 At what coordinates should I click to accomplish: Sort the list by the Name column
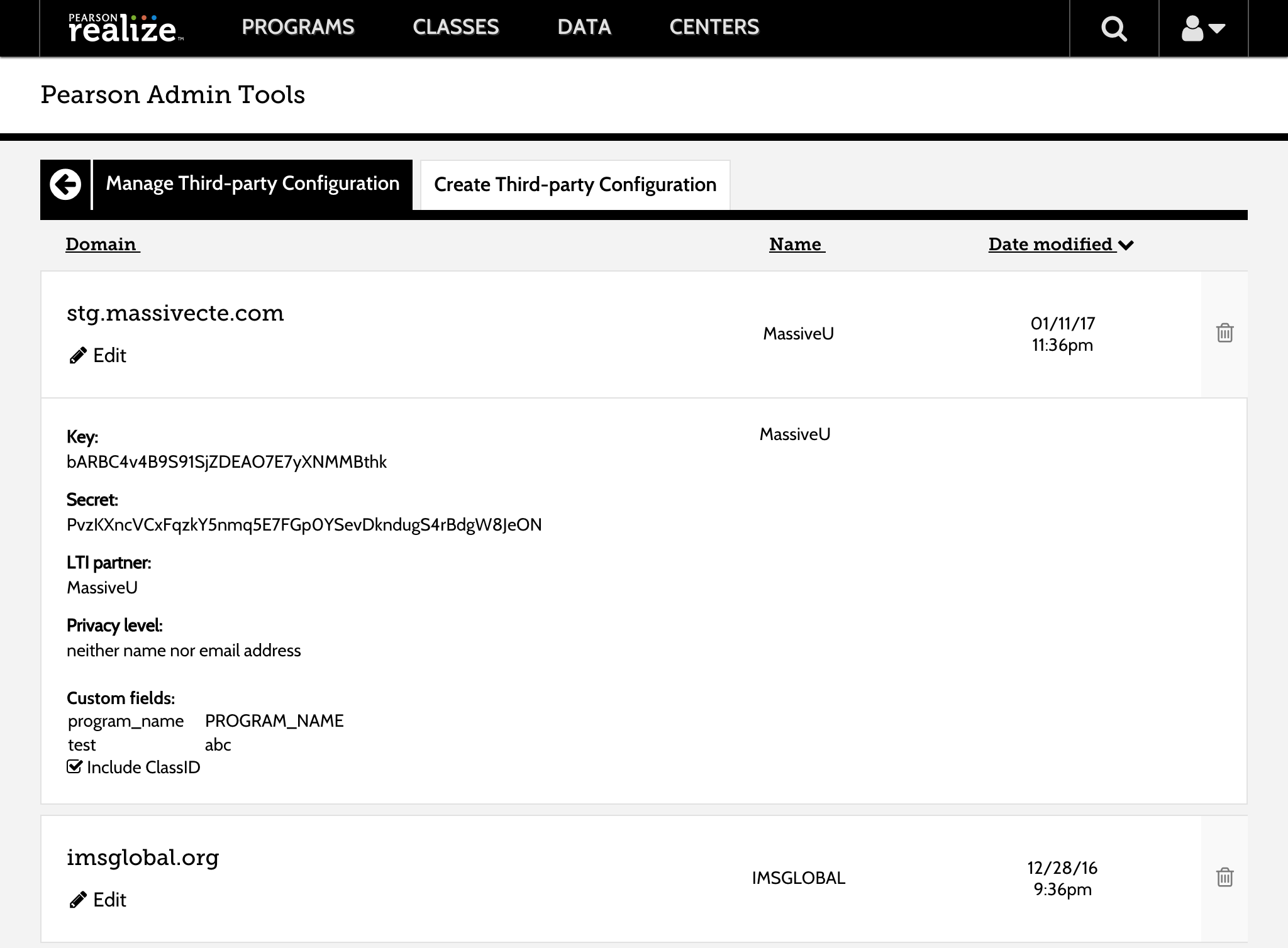pyautogui.click(x=796, y=245)
